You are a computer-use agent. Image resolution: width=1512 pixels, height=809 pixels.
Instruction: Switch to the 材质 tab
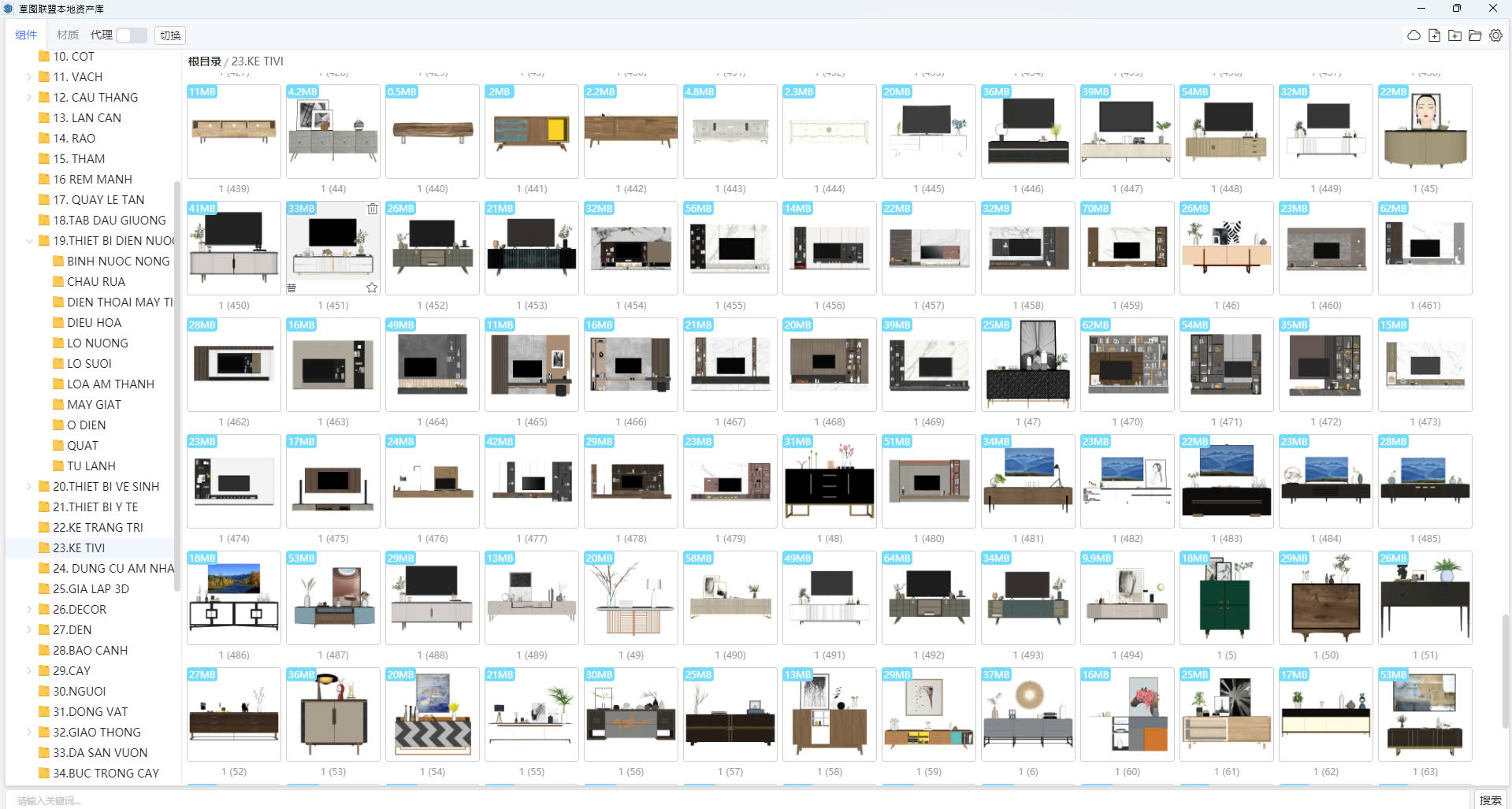68,35
